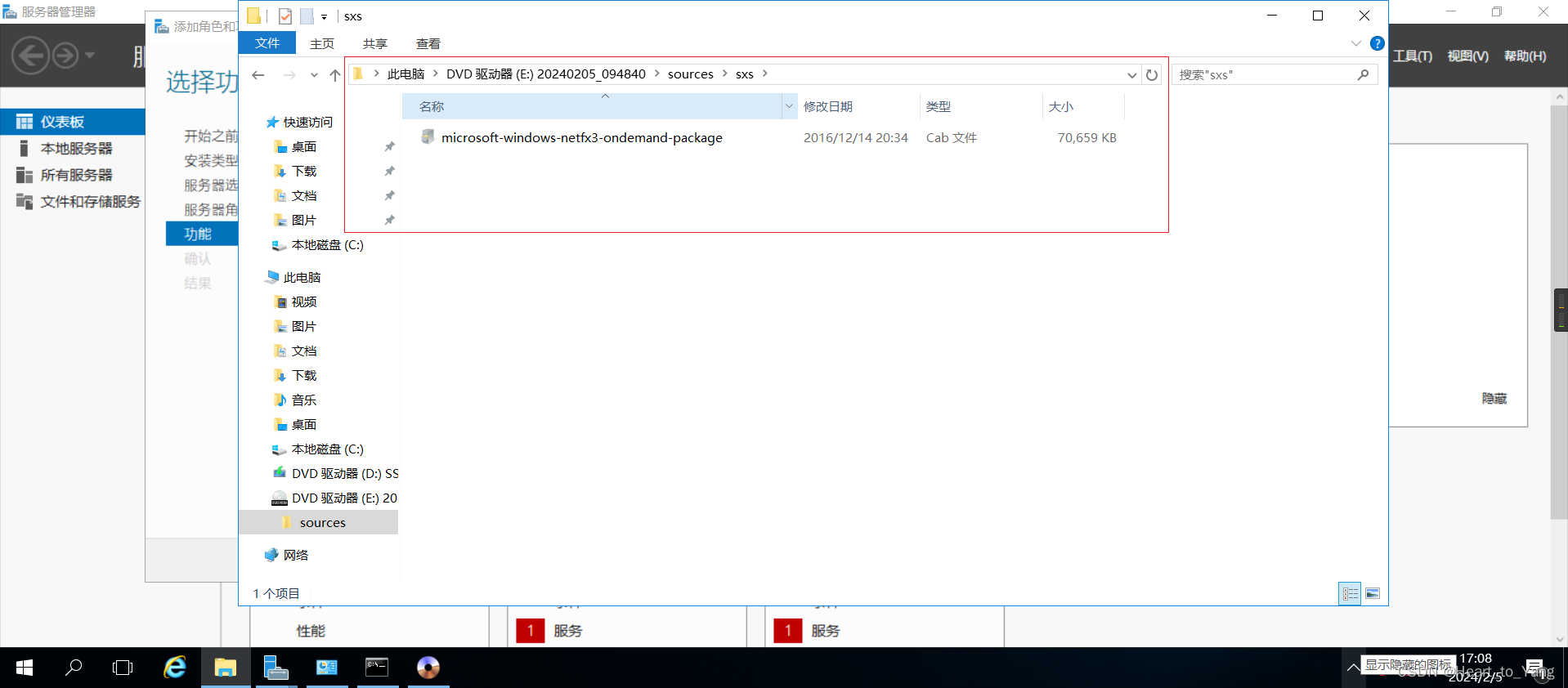
Task: Open the 帮助(H) menu in Server Manager
Action: click(1525, 56)
